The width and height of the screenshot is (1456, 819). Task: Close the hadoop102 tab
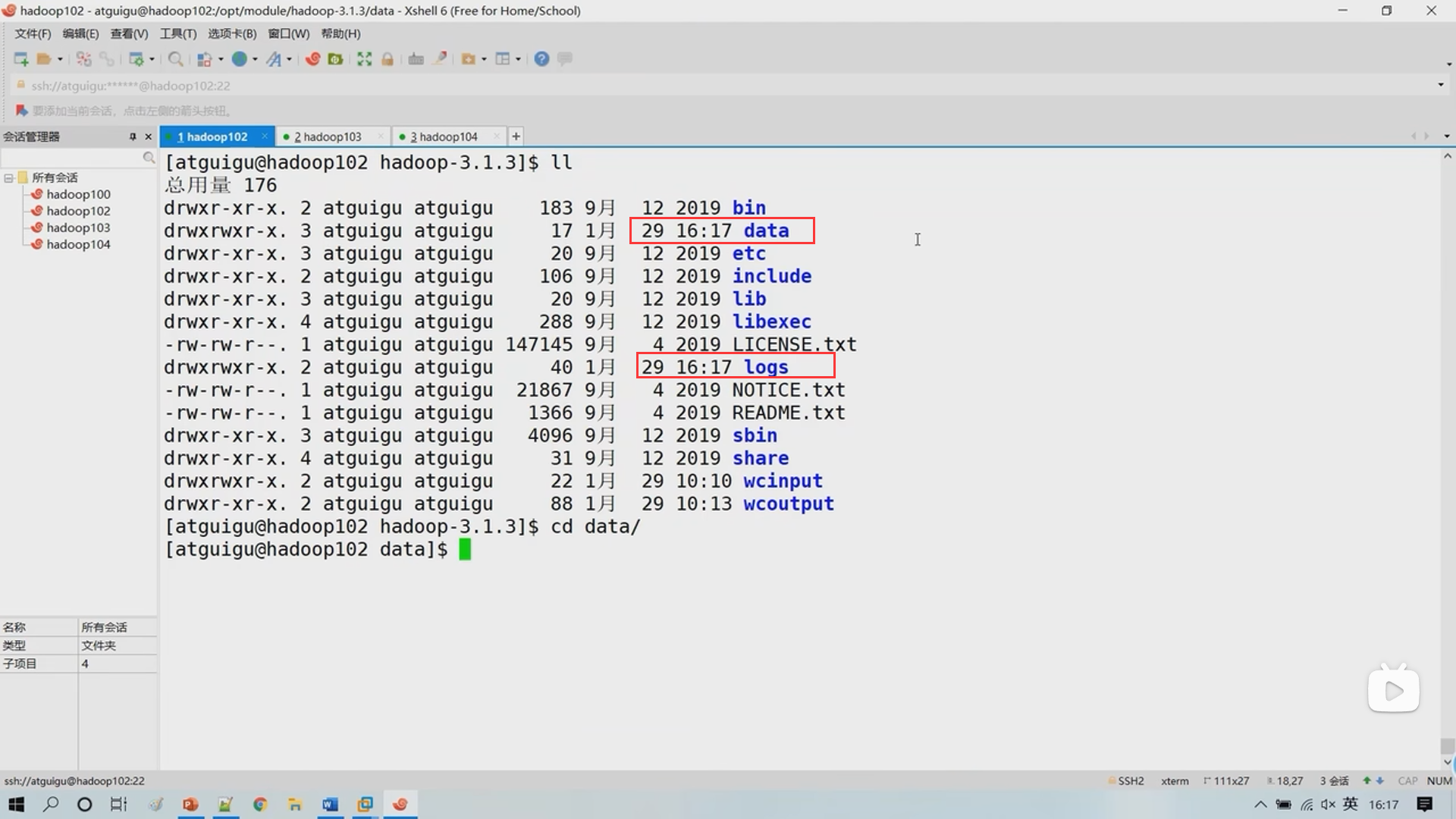tap(264, 136)
